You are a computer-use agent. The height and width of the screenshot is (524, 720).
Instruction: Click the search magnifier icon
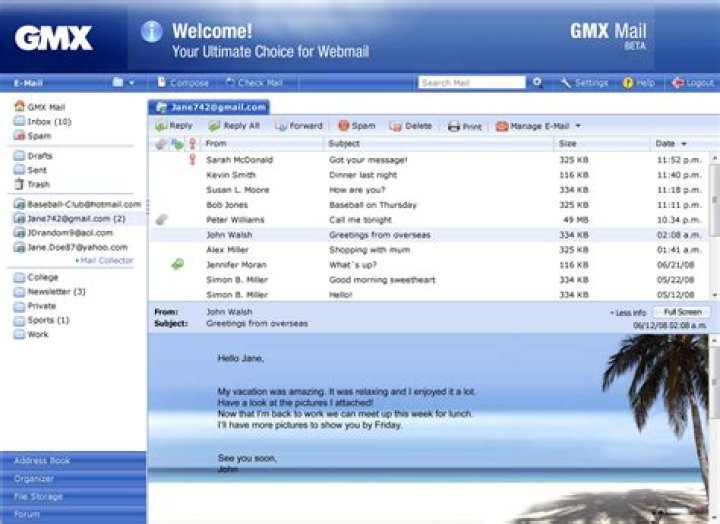[x=538, y=83]
